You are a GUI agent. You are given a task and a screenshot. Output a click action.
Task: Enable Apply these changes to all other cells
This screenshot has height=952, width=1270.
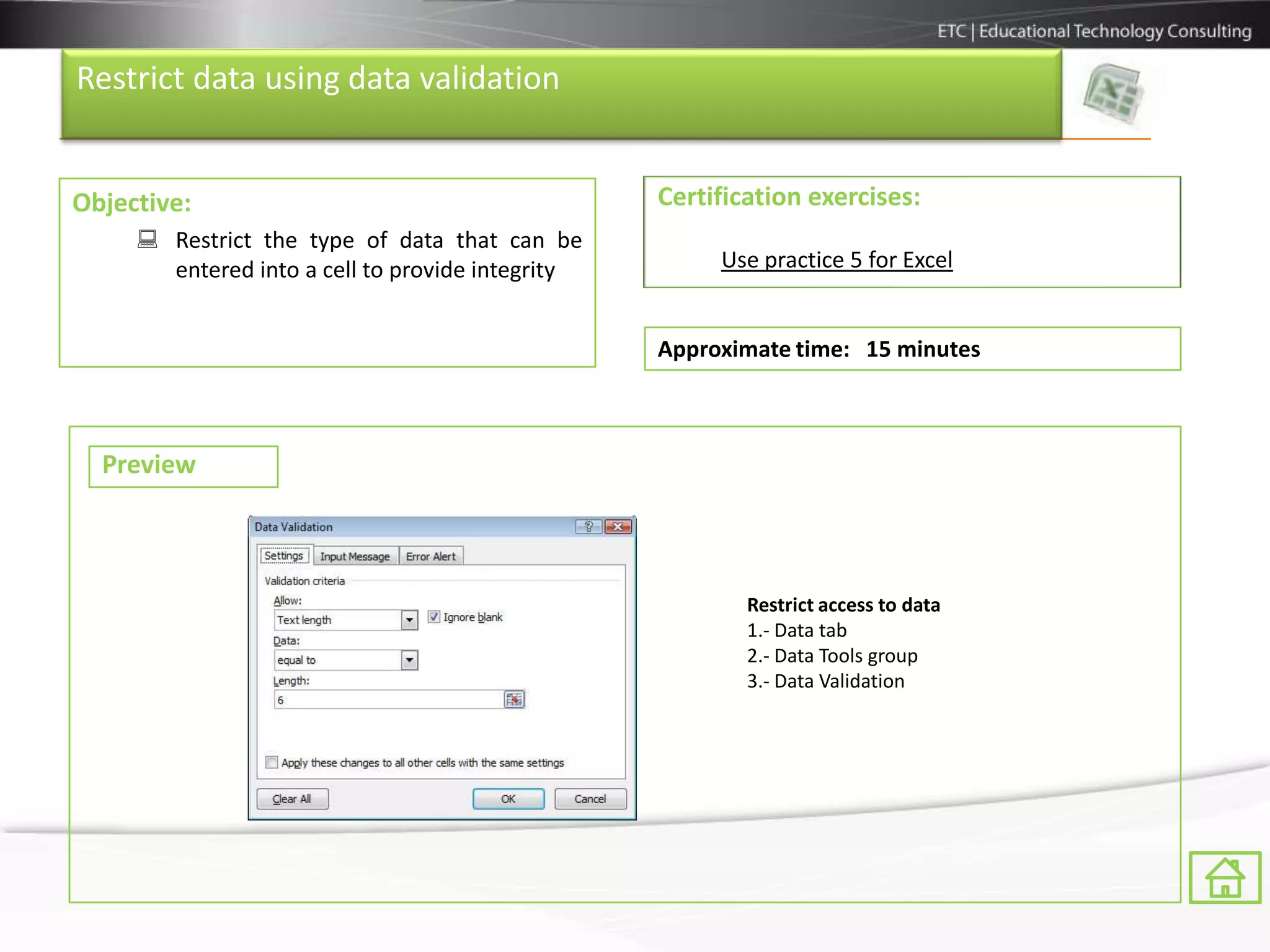click(272, 762)
